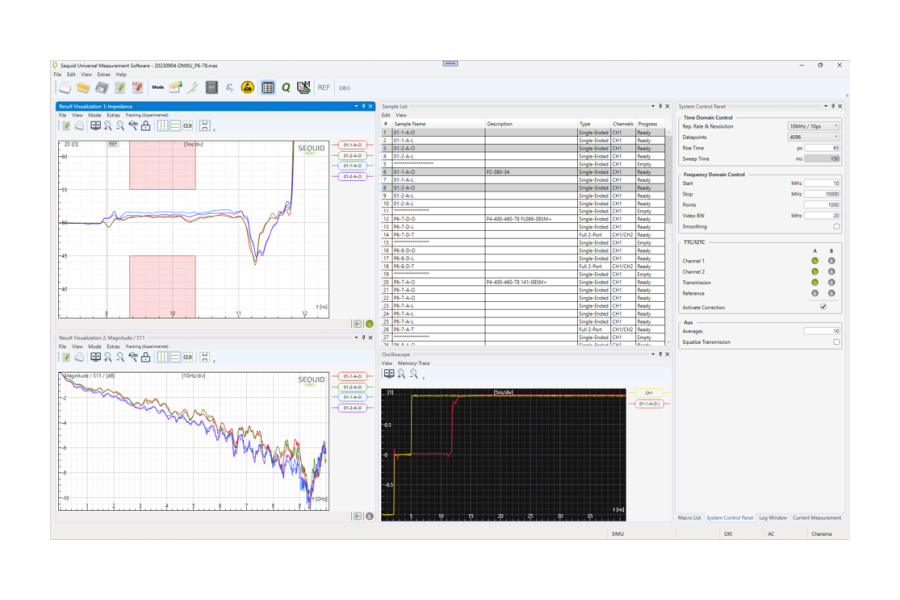Image resolution: width=900 pixels, height=600 pixels.
Task: Enable Smoothing in Frequency Domain Control
Action: [836, 226]
